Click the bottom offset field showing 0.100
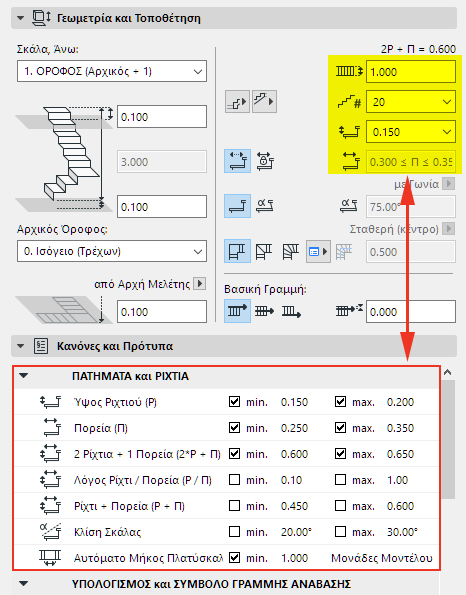Viewport: 466px width, 595px height. [x=162, y=206]
